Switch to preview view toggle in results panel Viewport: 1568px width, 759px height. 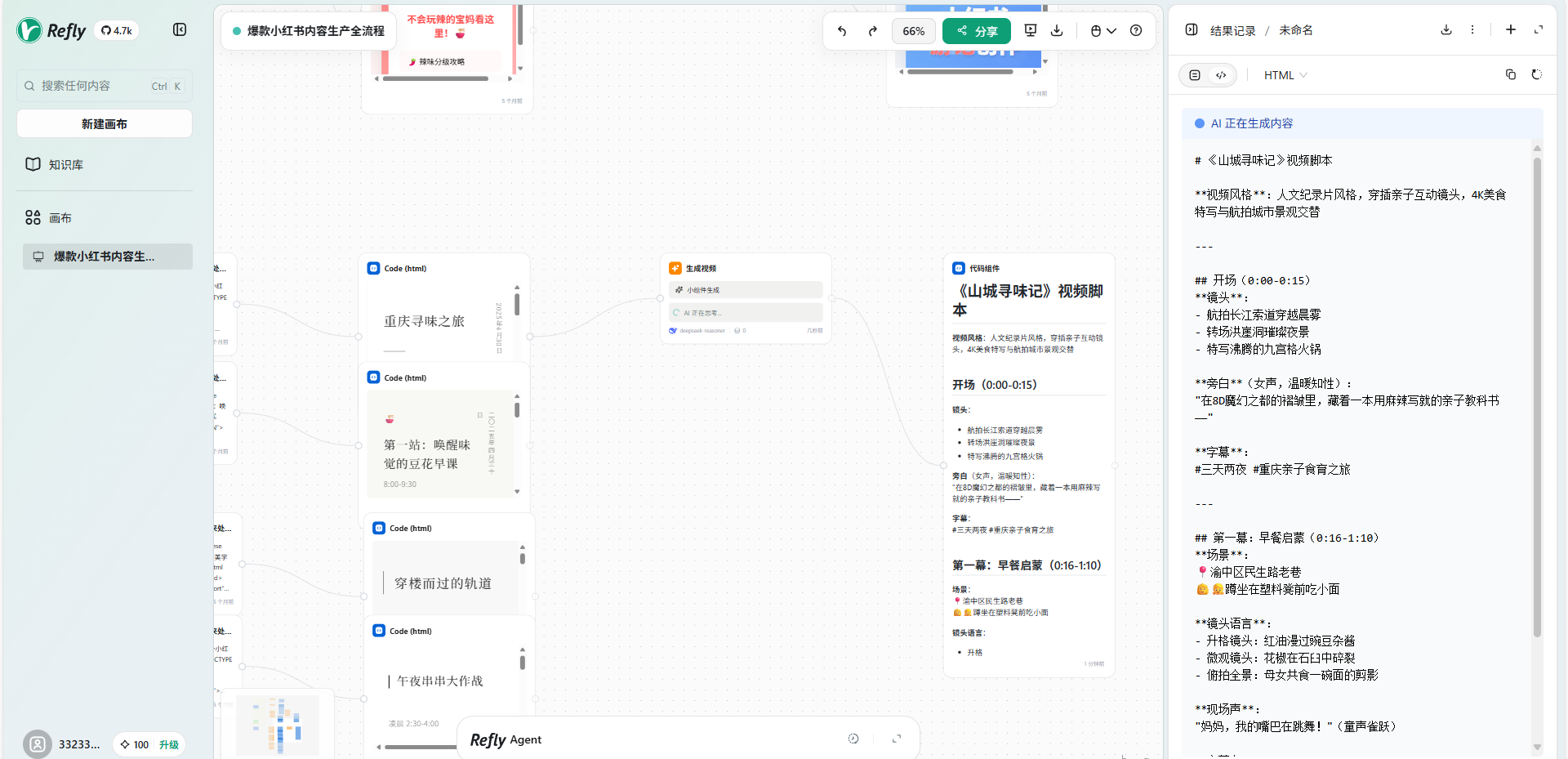1195,75
